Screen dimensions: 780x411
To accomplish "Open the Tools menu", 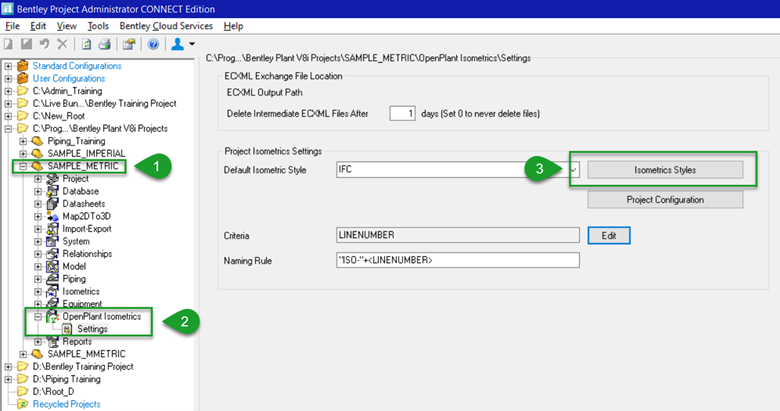I will click(98, 26).
